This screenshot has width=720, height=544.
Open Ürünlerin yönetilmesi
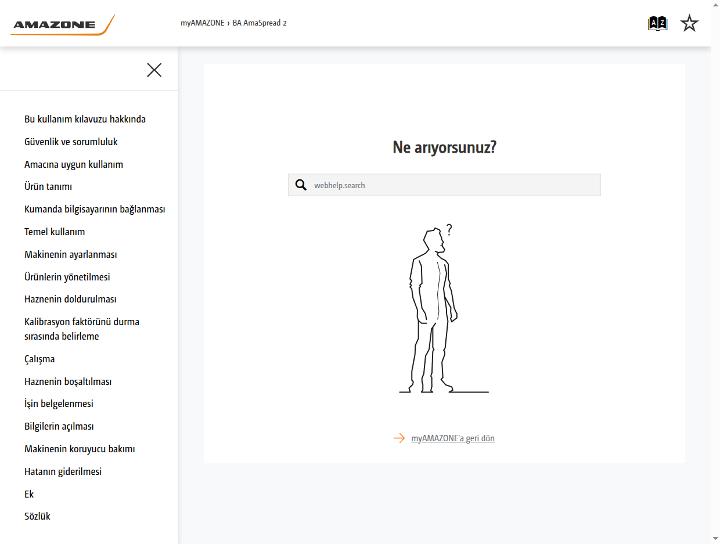[67, 277]
